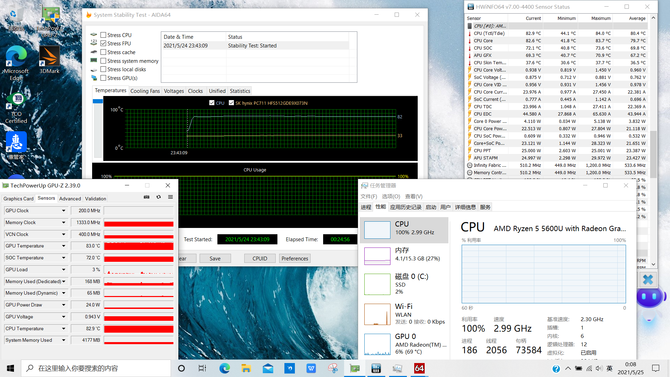The width and height of the screenshot is (670, 377).
Task: Open the Advanced tab in GPU-Z
Action: point(70,199)
